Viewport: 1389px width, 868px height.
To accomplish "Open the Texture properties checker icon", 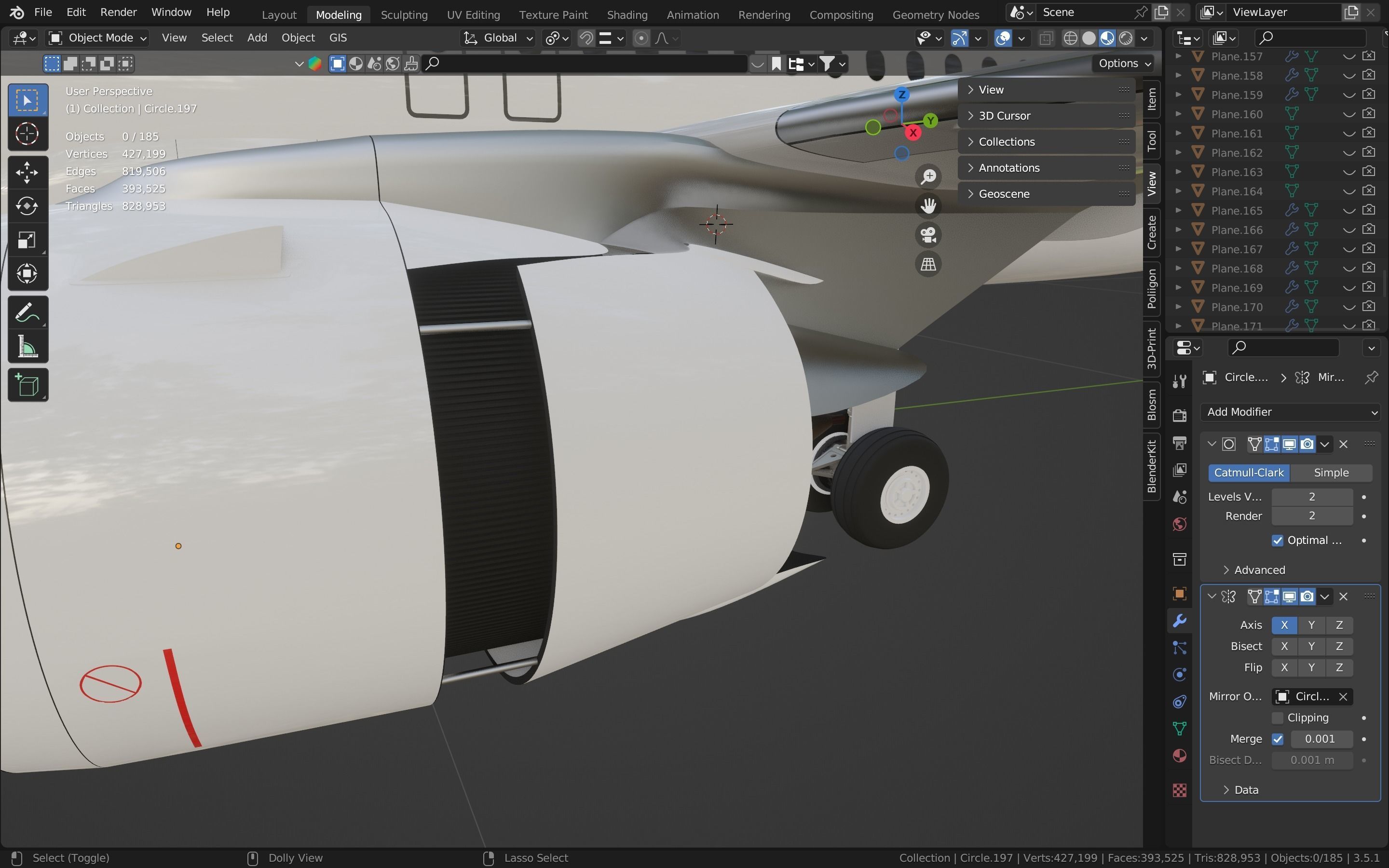I will coord(1180,790).
